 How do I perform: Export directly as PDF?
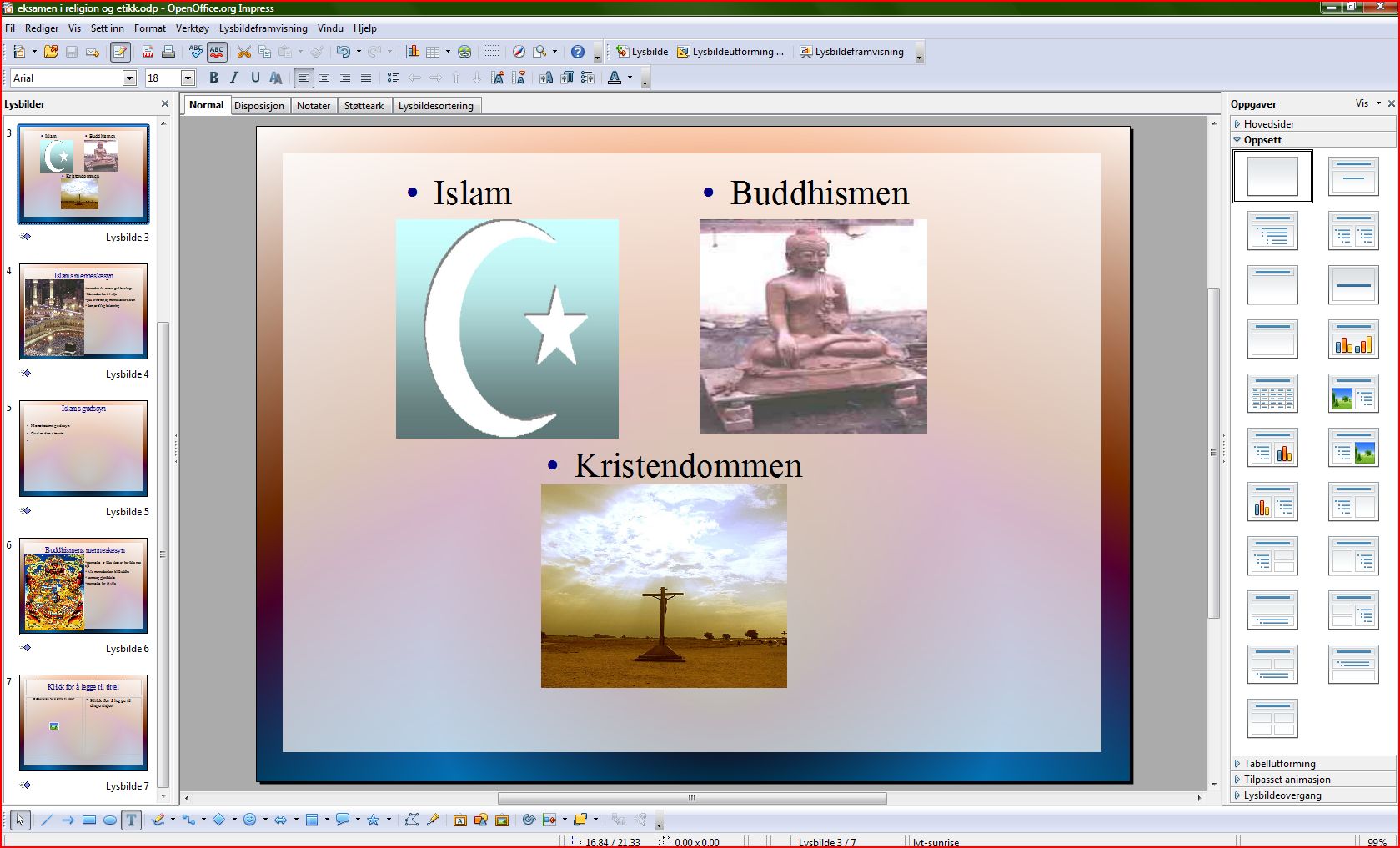click(x=148, y=52)
